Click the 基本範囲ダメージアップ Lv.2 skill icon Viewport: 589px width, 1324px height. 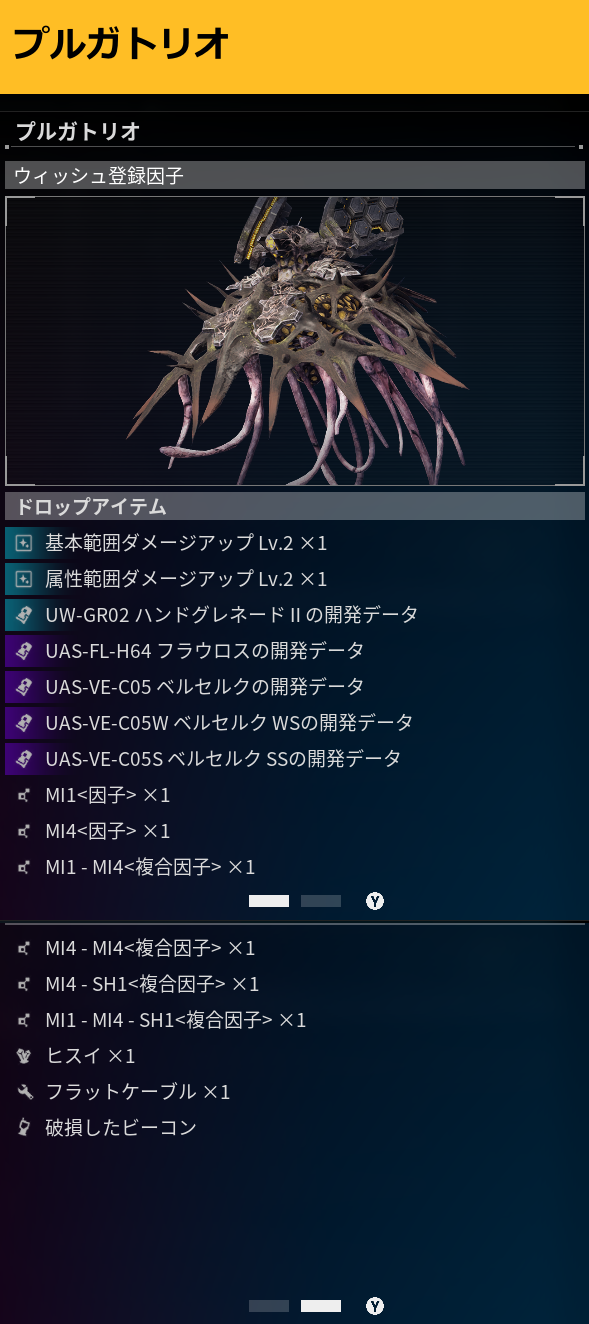pos(24,543)
